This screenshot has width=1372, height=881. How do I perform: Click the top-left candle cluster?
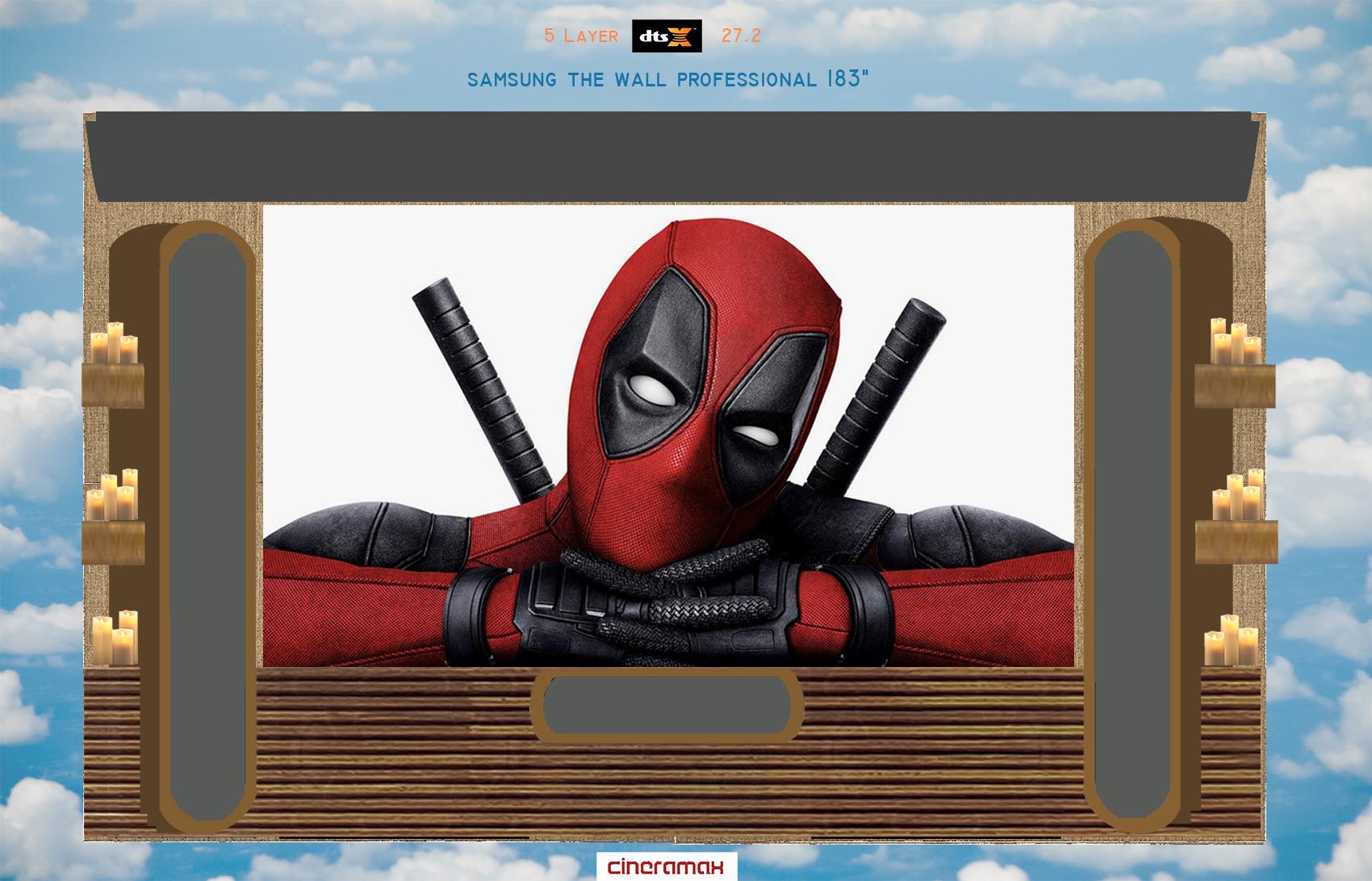[113, 343]
